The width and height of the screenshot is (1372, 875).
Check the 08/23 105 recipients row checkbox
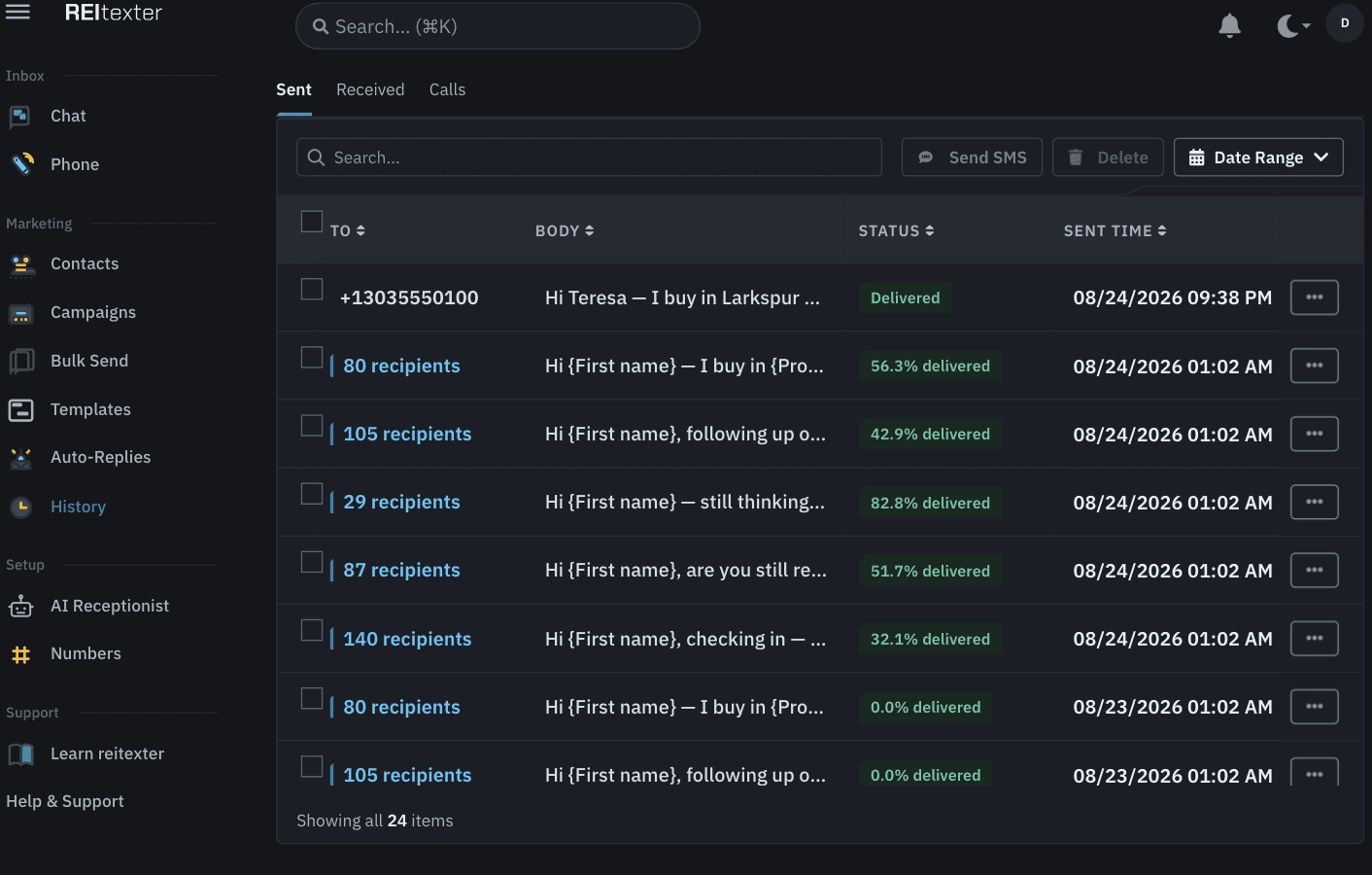(312, 766)
